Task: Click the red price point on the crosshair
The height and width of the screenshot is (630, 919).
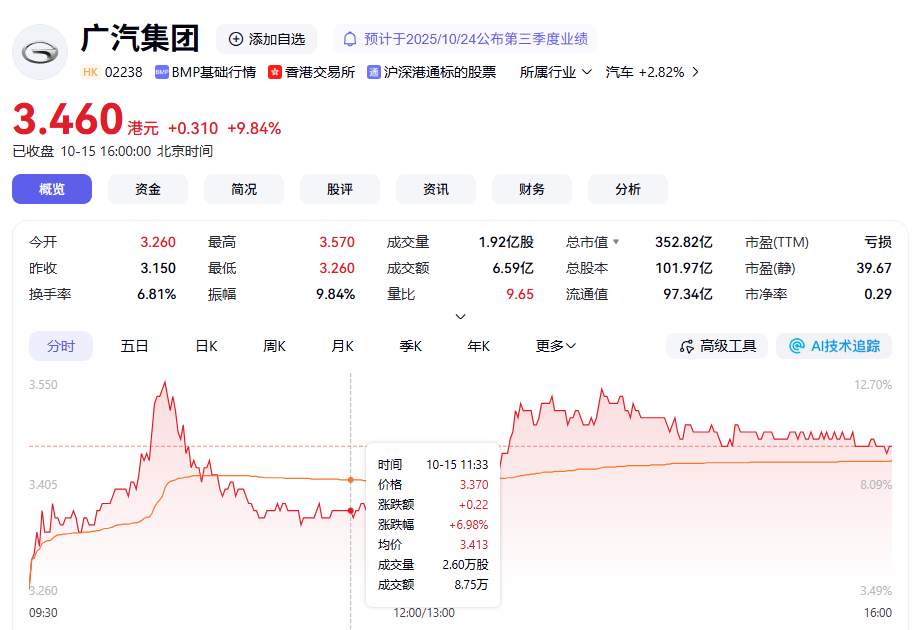Action: (x=350, y=510)
